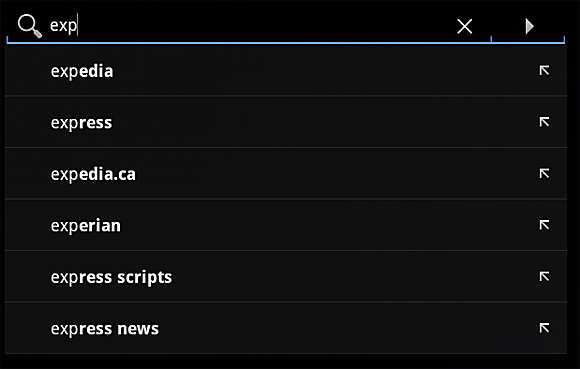The image size is (580, 369).
Task: Select the 'expedia' suggestion
Action: (82, 71)
